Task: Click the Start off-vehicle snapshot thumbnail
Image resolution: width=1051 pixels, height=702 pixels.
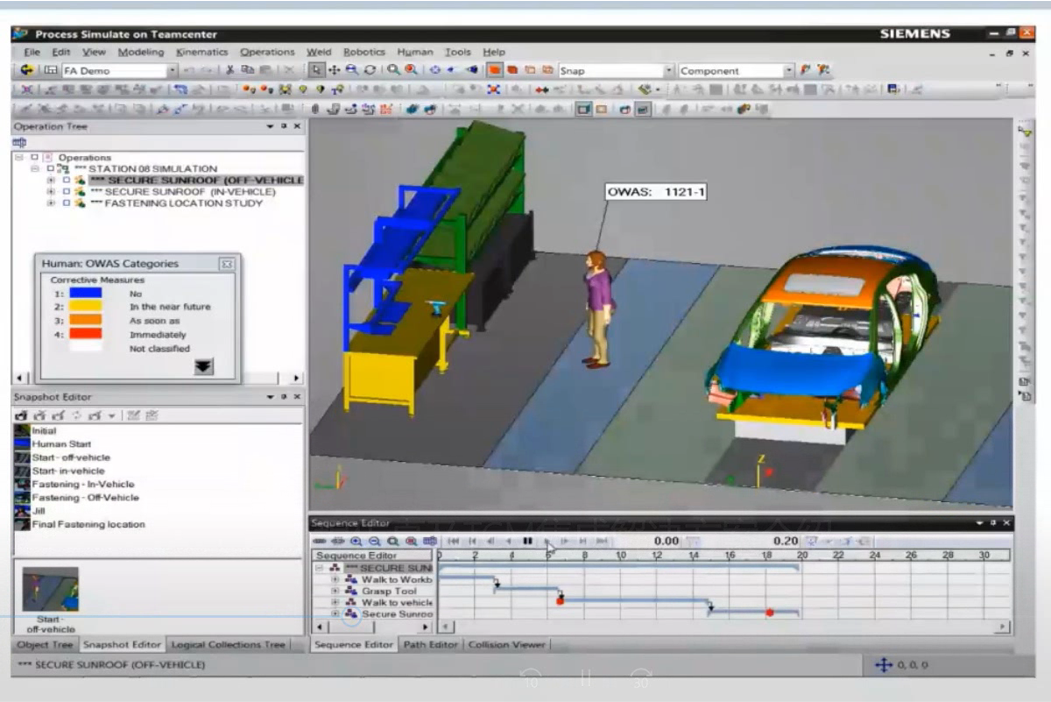Action: coord(50,589)
